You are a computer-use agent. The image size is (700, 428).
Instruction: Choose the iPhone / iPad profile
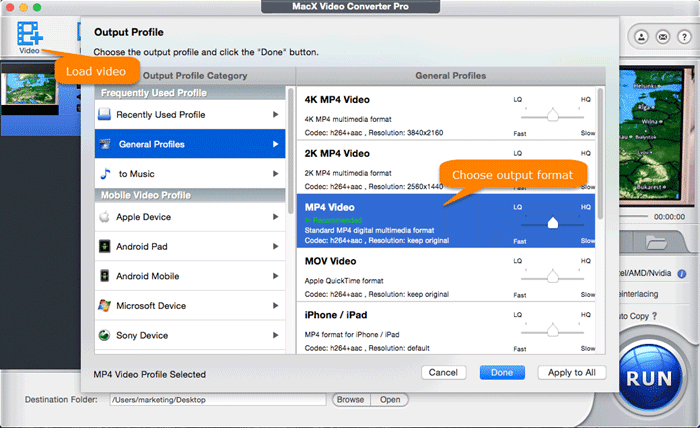(x=446, y=328)
